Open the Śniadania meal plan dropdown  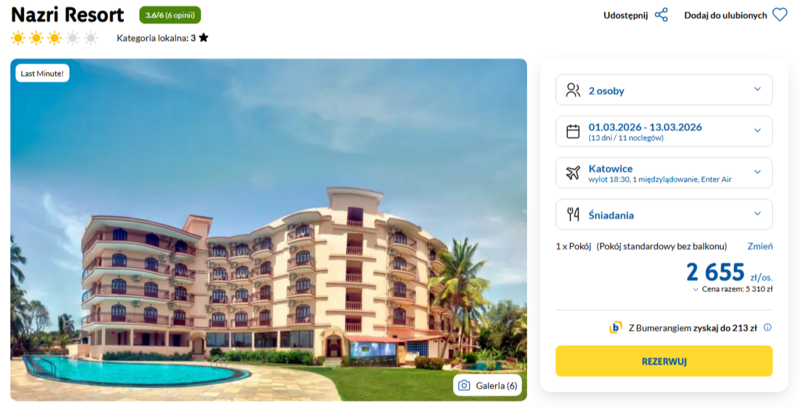click(664, 214)
